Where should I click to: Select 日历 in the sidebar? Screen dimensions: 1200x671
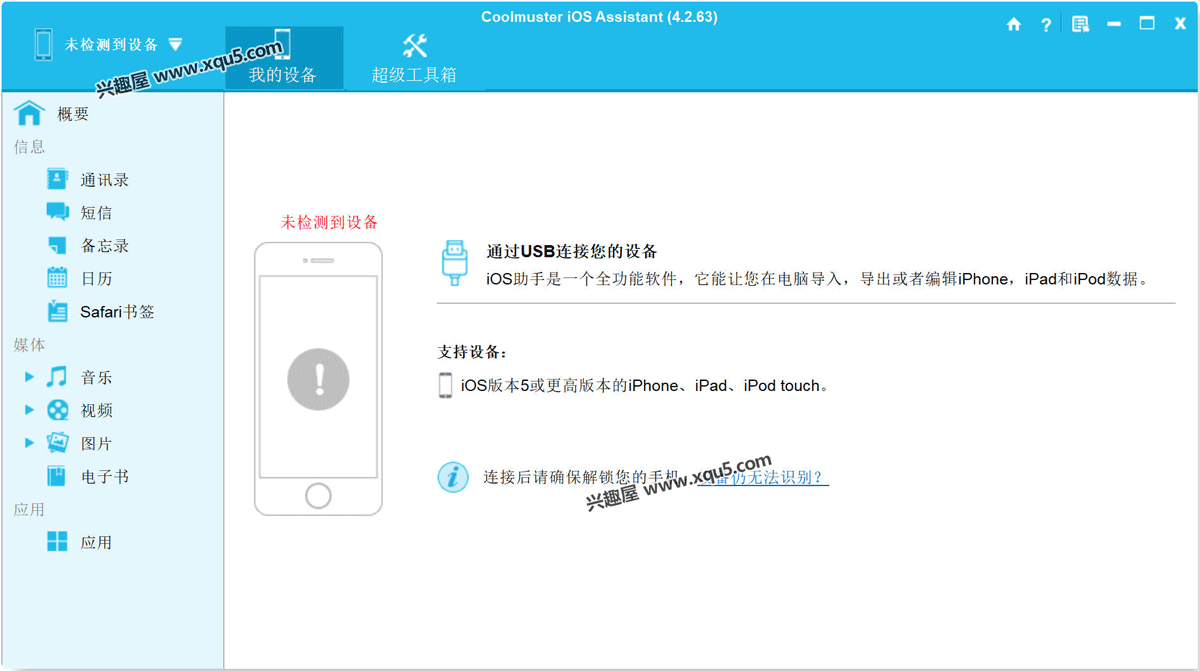(96, 279)
